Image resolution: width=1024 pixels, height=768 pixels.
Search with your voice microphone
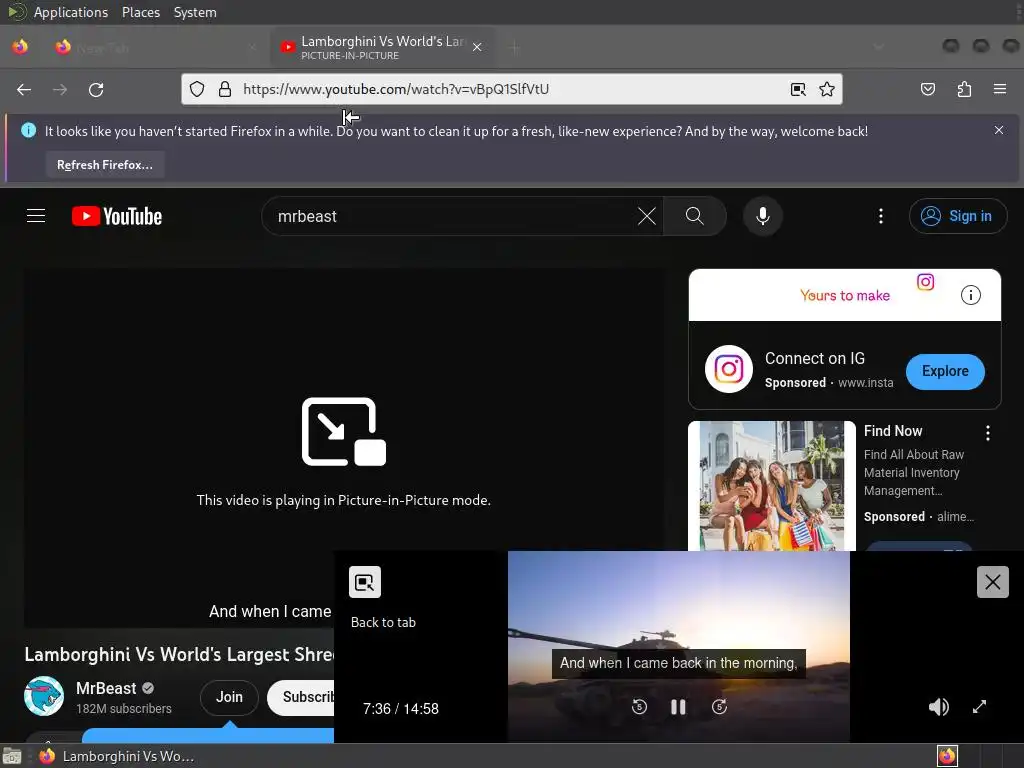763,216
